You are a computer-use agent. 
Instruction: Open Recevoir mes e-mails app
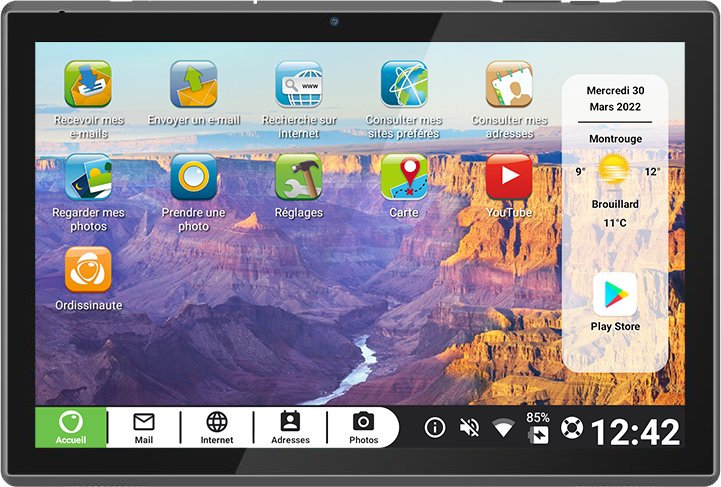click(x=88, y=85)
